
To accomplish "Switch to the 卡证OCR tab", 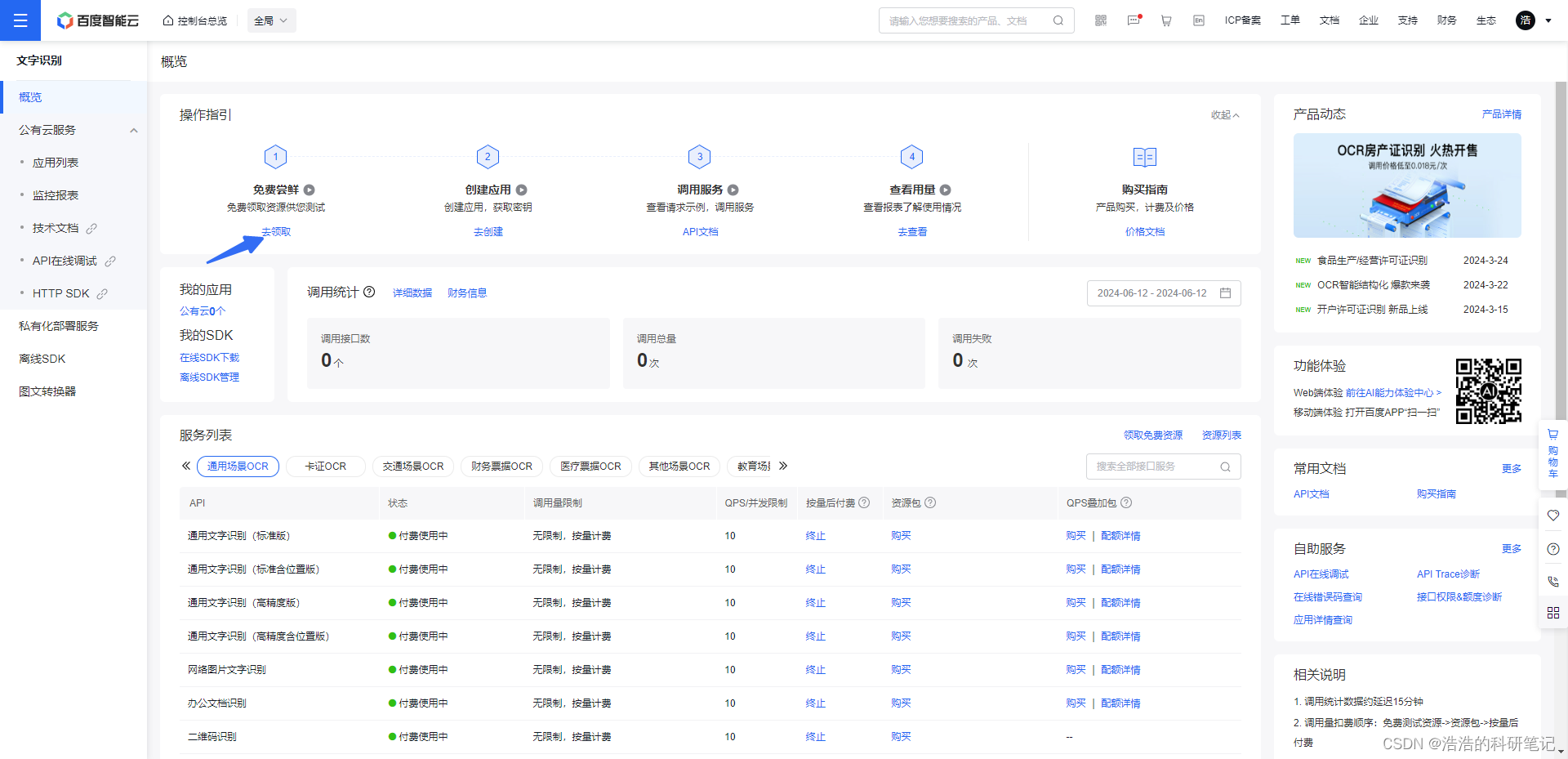I will [325, 467].
